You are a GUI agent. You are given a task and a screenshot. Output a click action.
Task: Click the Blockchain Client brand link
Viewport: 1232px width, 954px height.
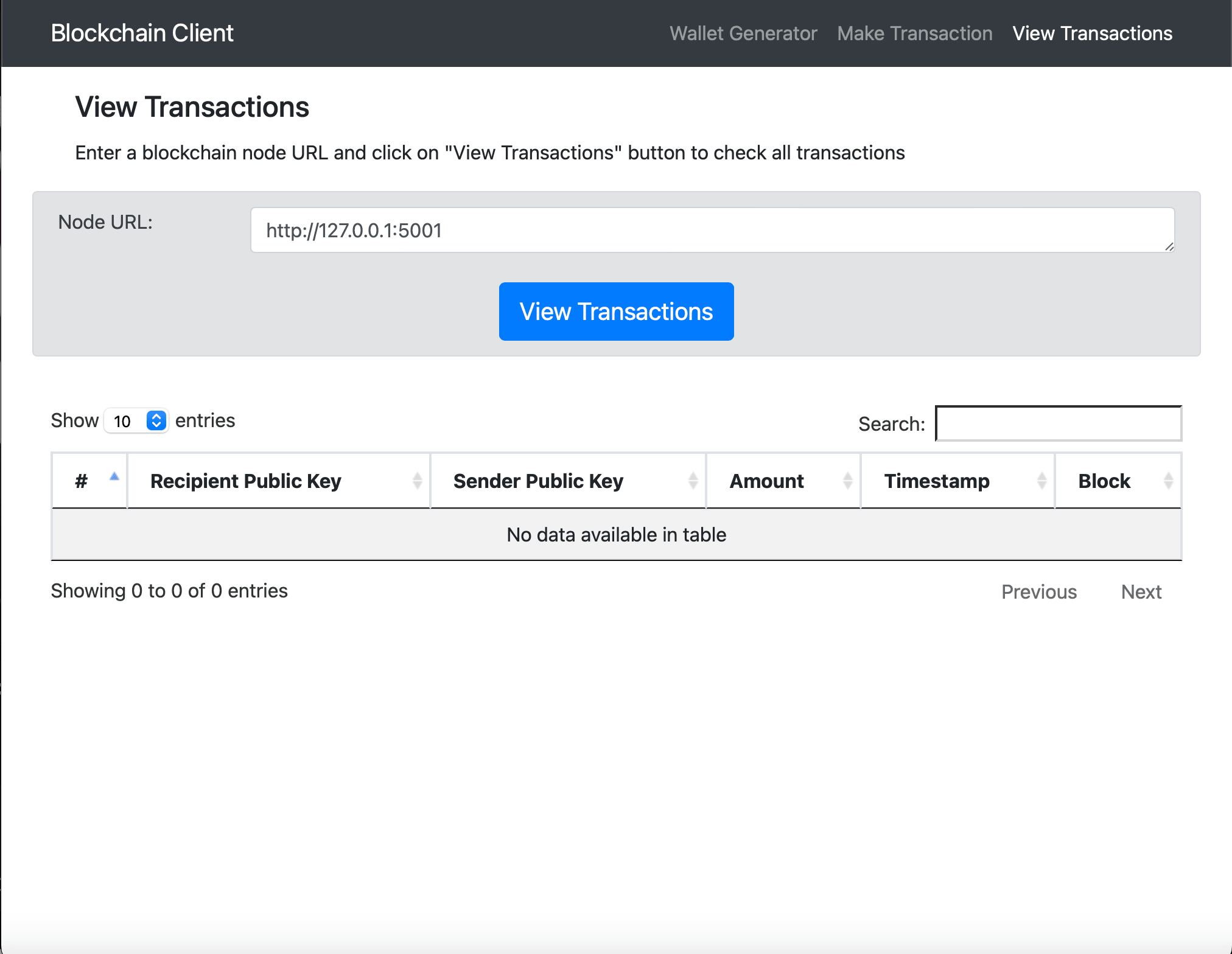click(x=142, y=33)
